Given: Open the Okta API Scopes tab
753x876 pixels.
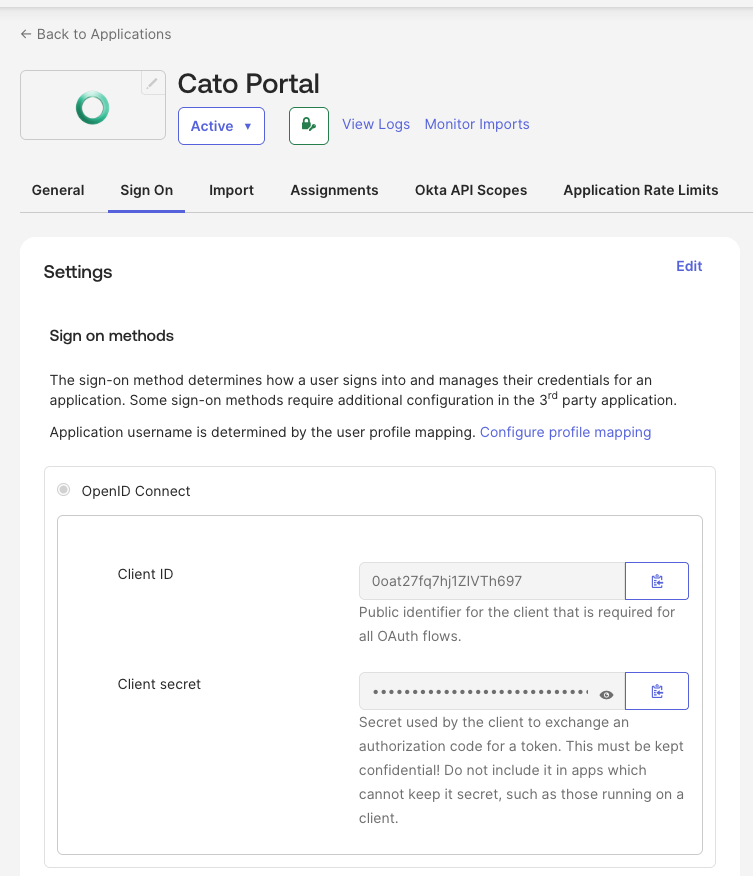Looking at the screenshot, I should pyautogui.click(x=470, y=190).
